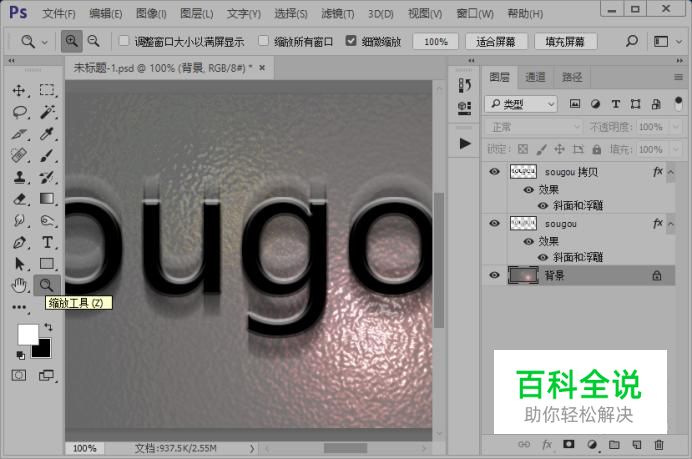Open the 滤镜 menu
This screenshot has height=459, width=692.
click(338, 14)
